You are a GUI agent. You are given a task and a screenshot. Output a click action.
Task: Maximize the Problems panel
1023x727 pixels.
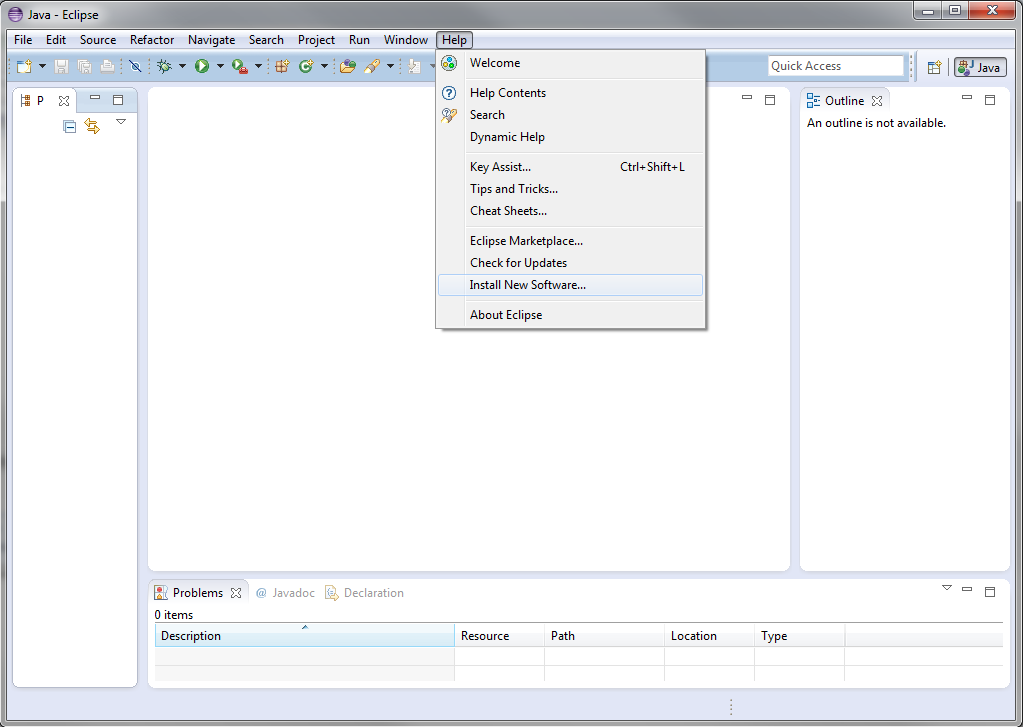pyautogui.click(x=990, y=591)
